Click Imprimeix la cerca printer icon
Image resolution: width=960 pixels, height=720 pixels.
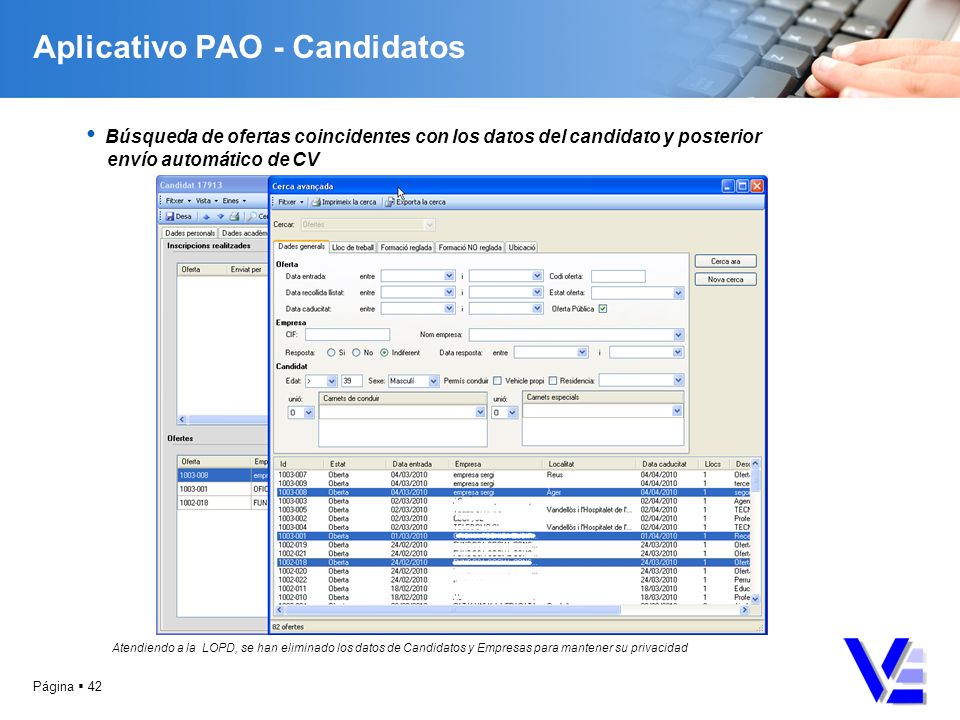pos(316,202)
